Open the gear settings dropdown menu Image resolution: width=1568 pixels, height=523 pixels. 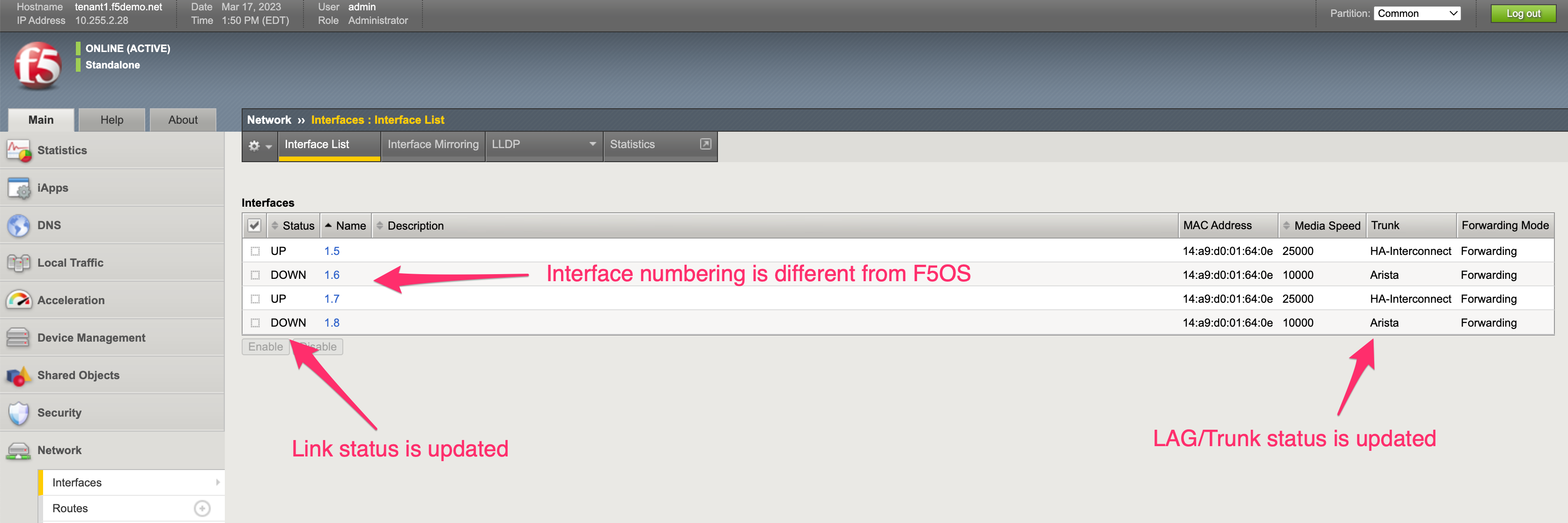260,146
